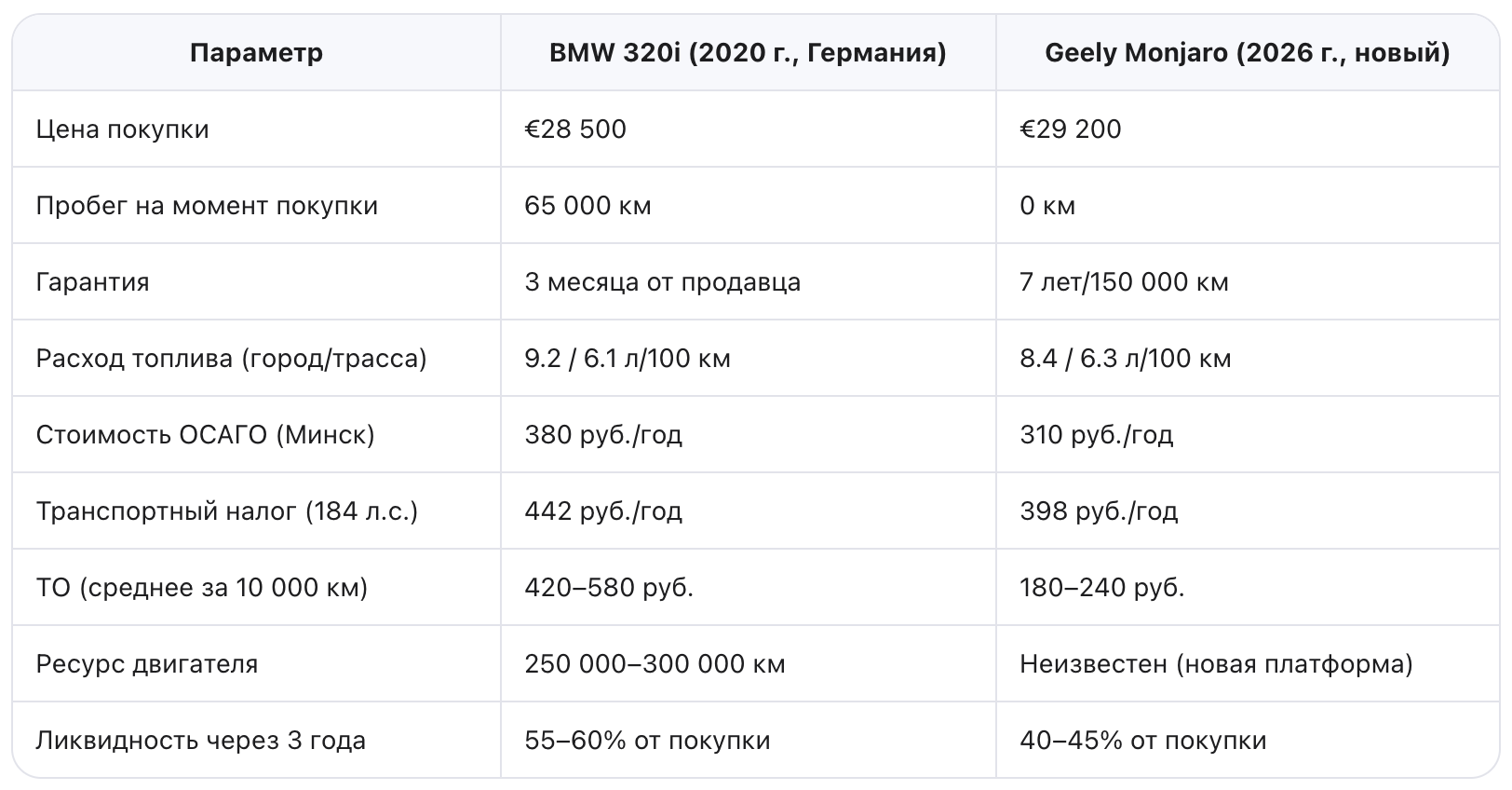Select "Неизвестен (новая платформа)" cell
Viewport: 1512px width, 790px height.
(x=1216, y=663)
